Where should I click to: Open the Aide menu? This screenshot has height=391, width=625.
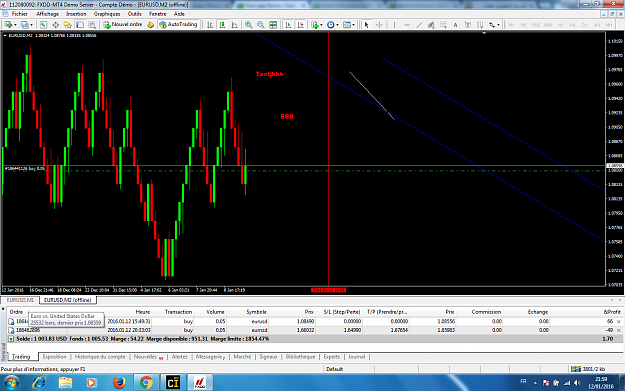[x=179, y=14]
